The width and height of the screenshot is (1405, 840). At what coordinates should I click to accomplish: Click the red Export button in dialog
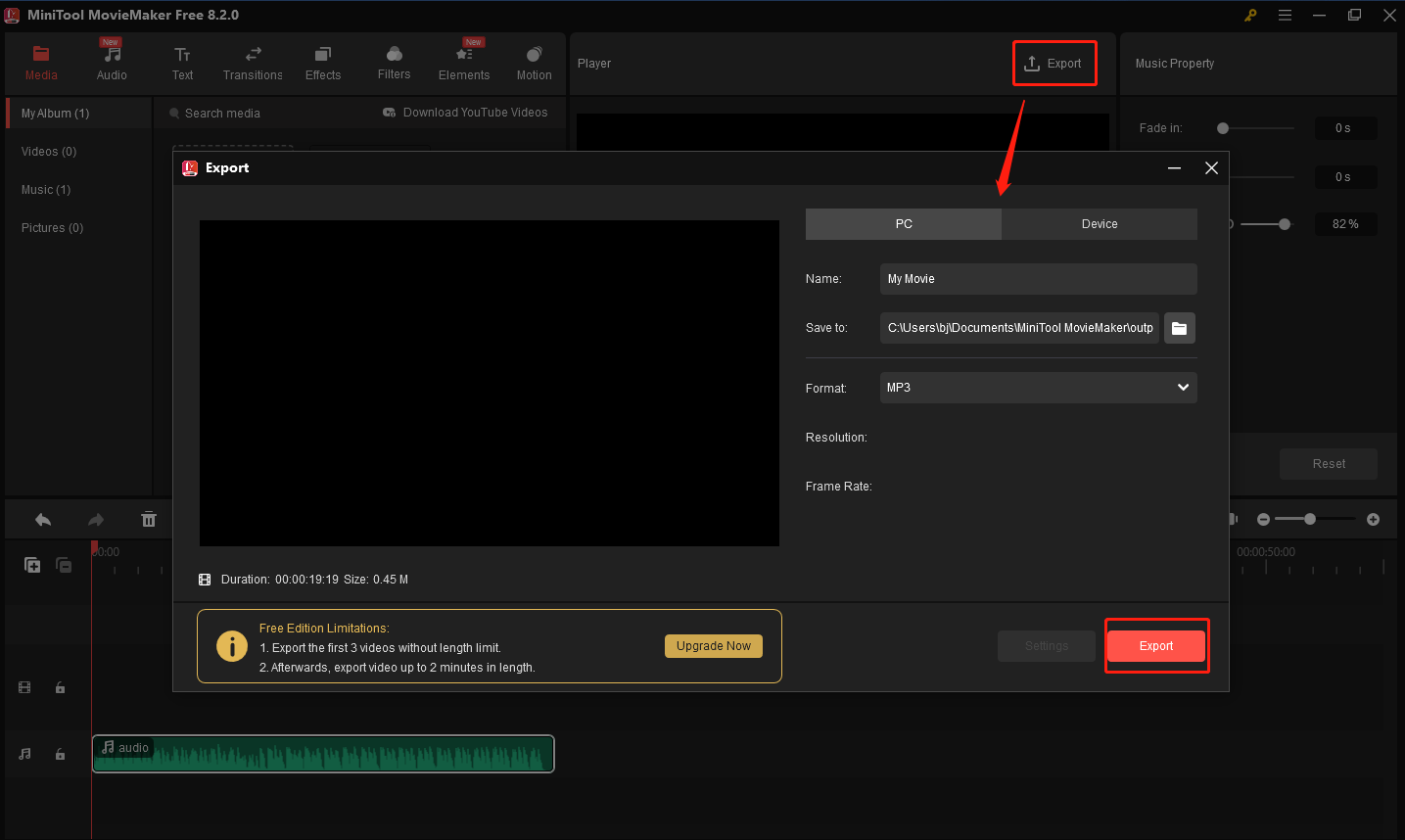pyautogui.click(x=1156, y=646)
